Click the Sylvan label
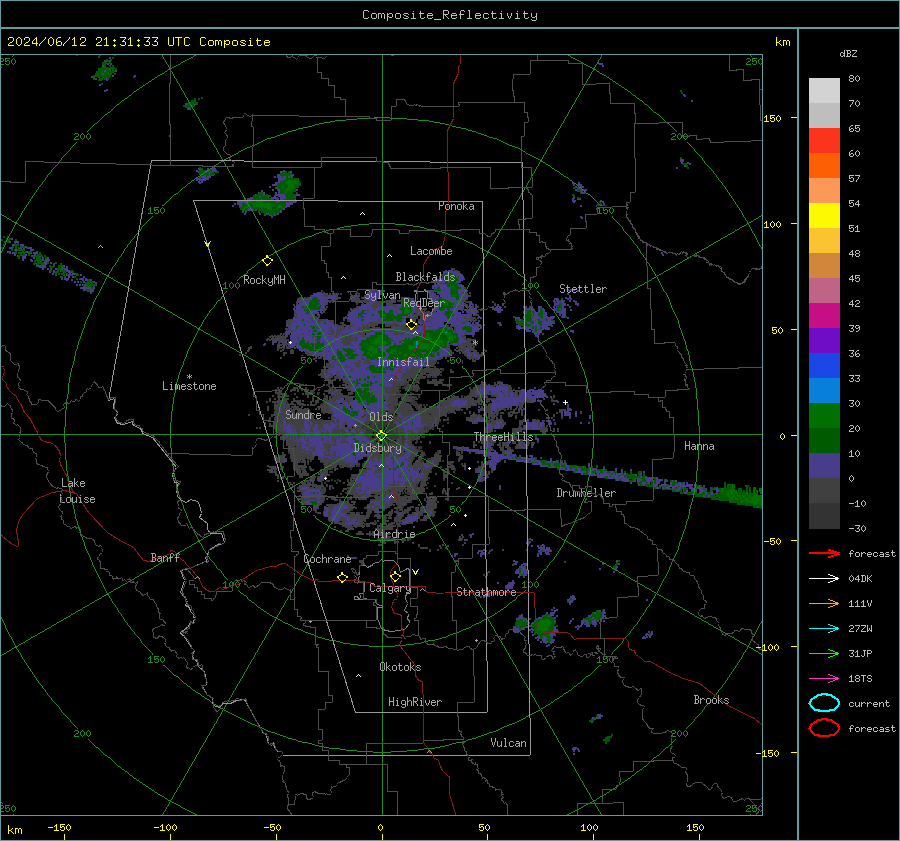This screenshot has height=841, width=900. click(x=382, y=295)
